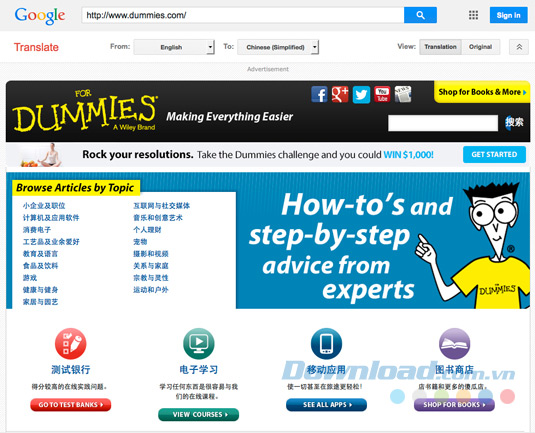Open the newspaper newsletter icon
535x433 pixels.
pyautogui.click(x=403, y=95)
